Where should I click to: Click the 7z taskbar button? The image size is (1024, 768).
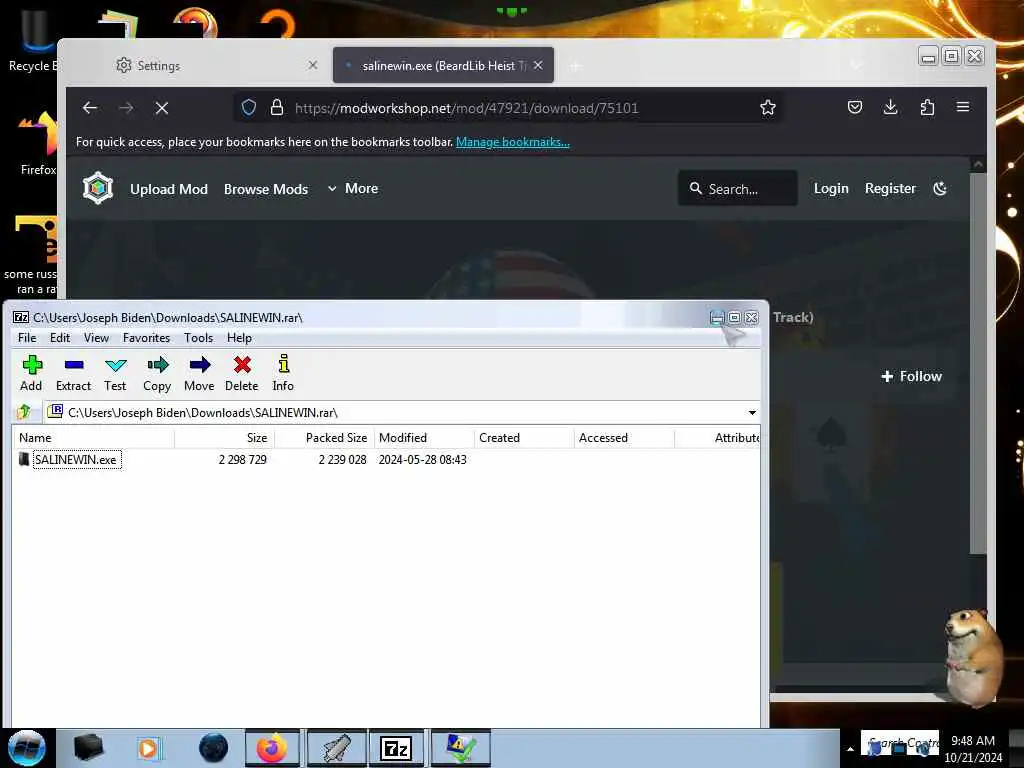[x=396, y=748]
